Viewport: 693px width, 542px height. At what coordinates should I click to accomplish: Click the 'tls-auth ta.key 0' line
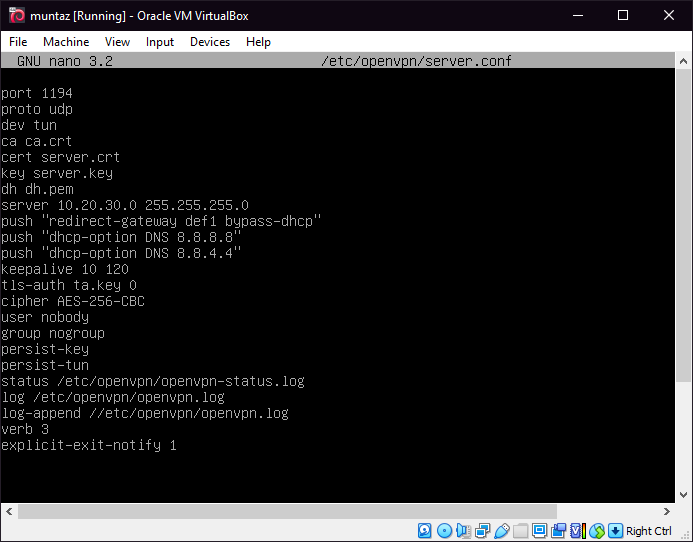pyautogui.click(x=69, y=285)
